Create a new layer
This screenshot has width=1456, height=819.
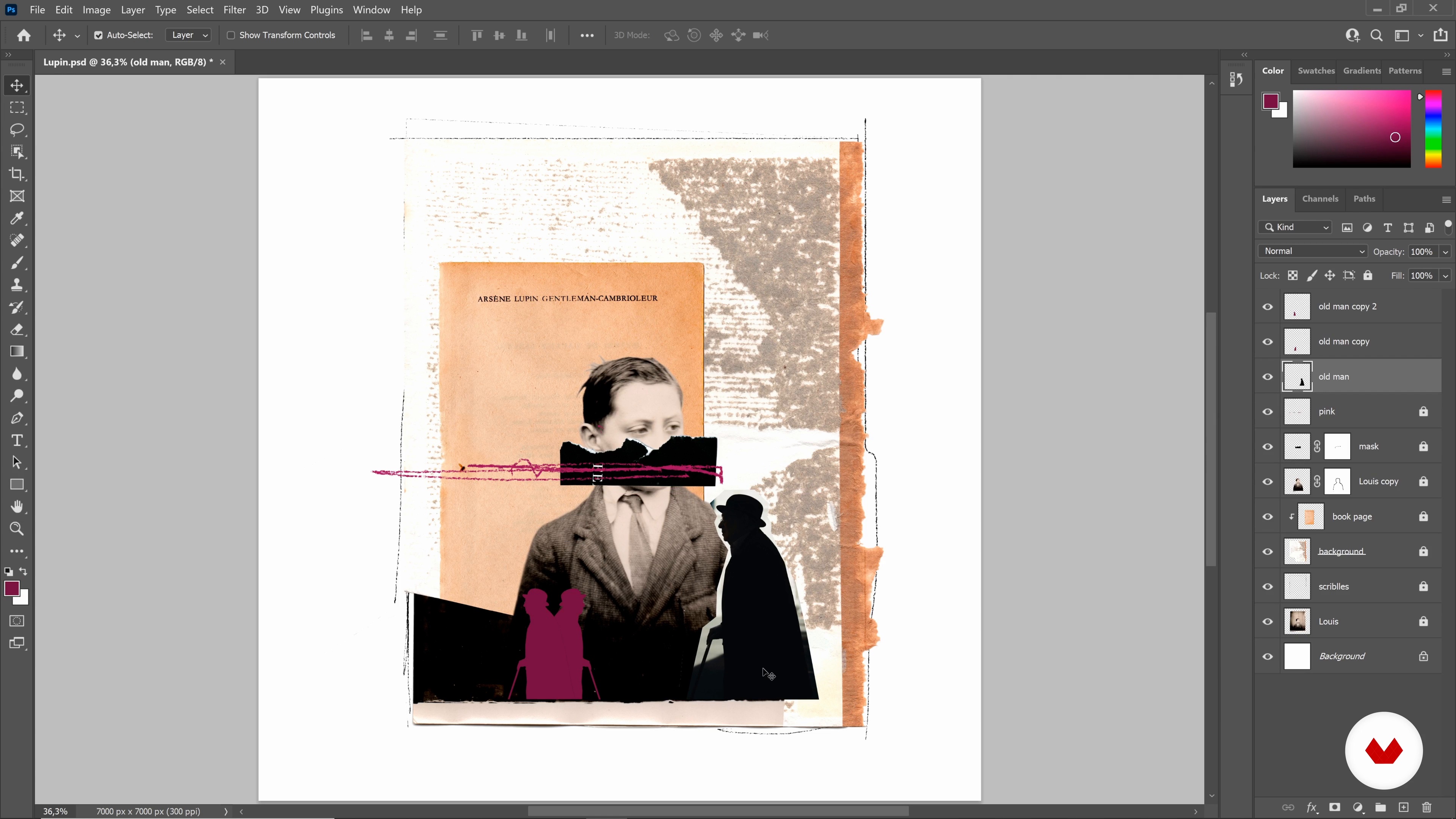1403,807
